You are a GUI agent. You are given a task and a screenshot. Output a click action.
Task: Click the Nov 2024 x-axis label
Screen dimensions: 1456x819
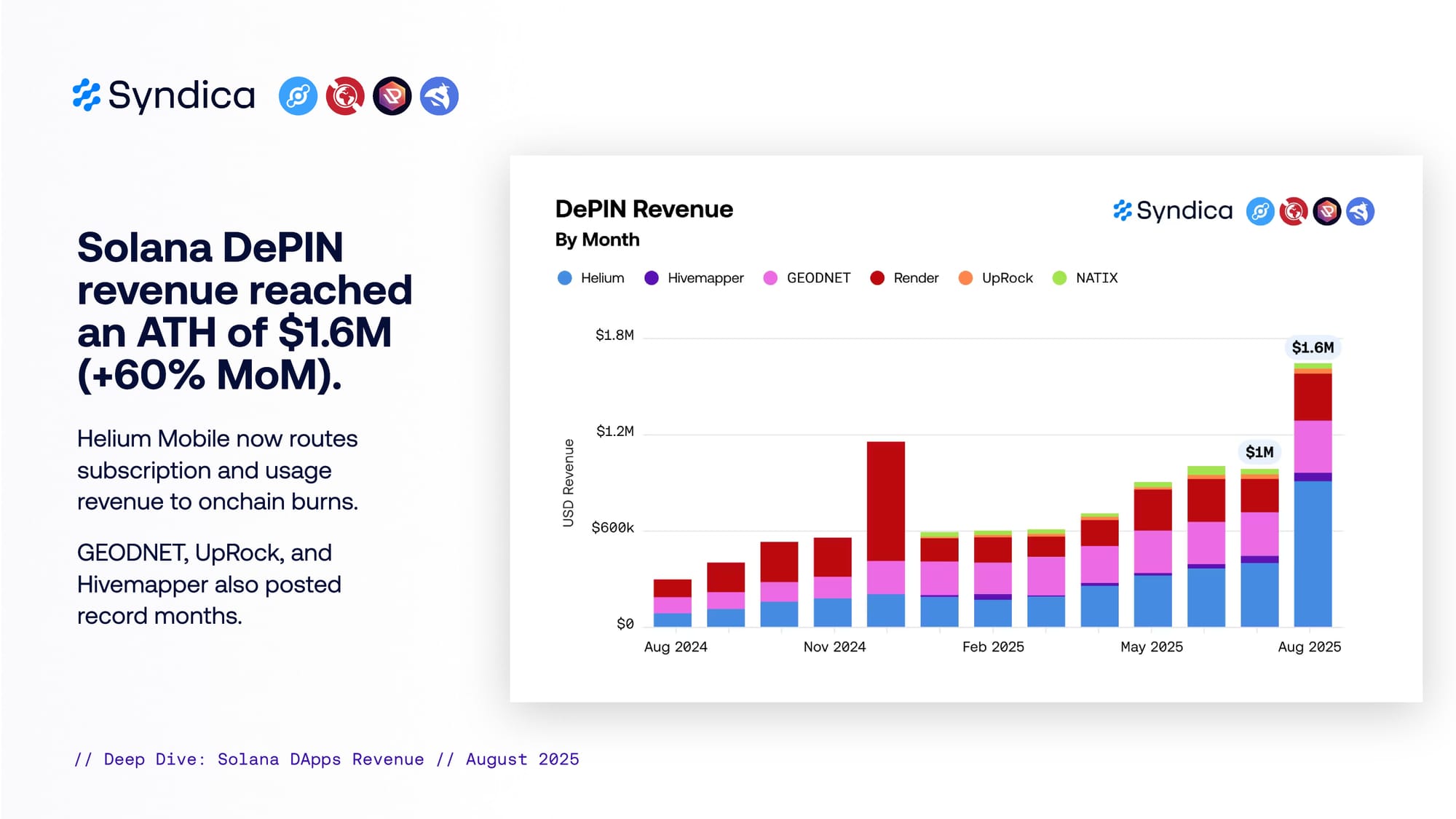pyautogui.click(x=834, y=647)
